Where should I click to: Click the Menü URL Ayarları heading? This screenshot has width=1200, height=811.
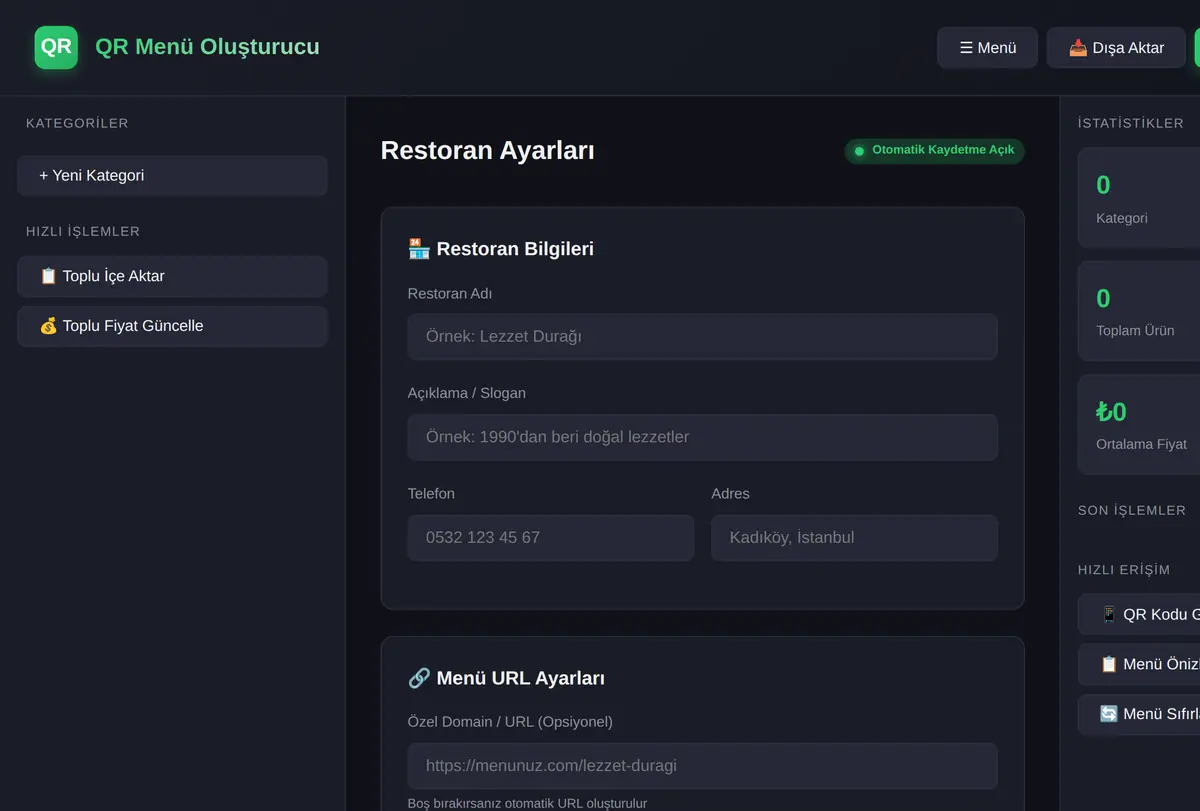506,678
